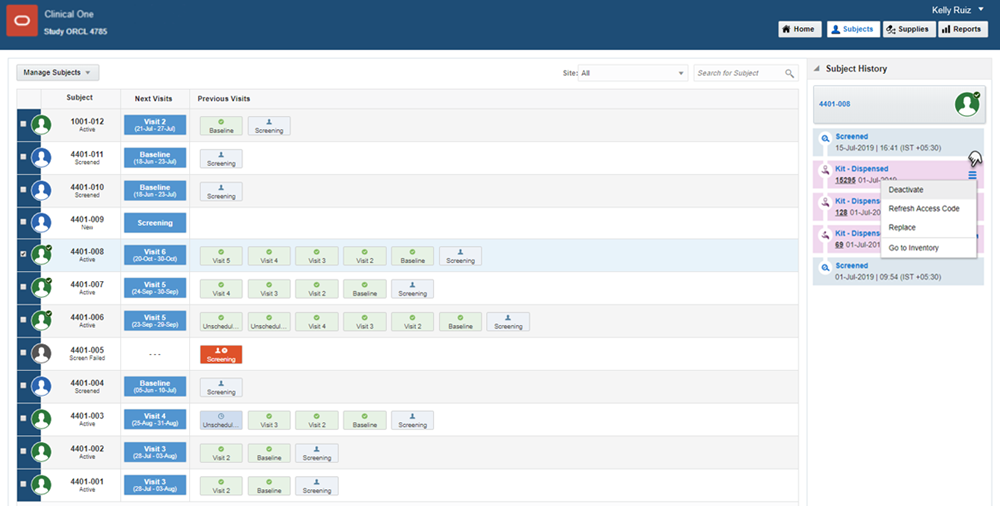Viewport: 1000px width, 506px height.
Task: Click the Baseline completed tile of 1001-012
Action: 221,126
